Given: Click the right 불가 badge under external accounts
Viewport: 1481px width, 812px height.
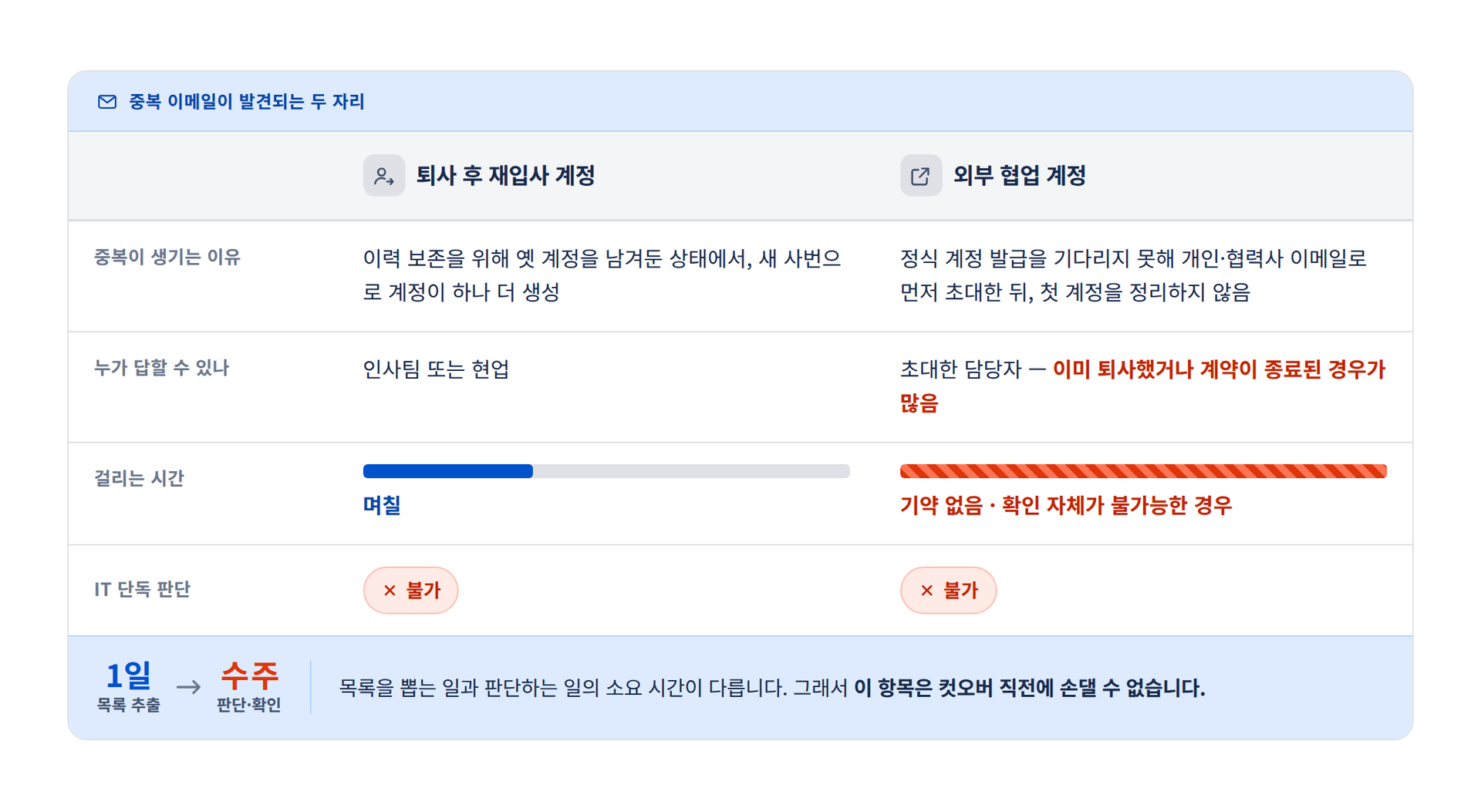Looking at the screenshot, I should click(948, 591).
